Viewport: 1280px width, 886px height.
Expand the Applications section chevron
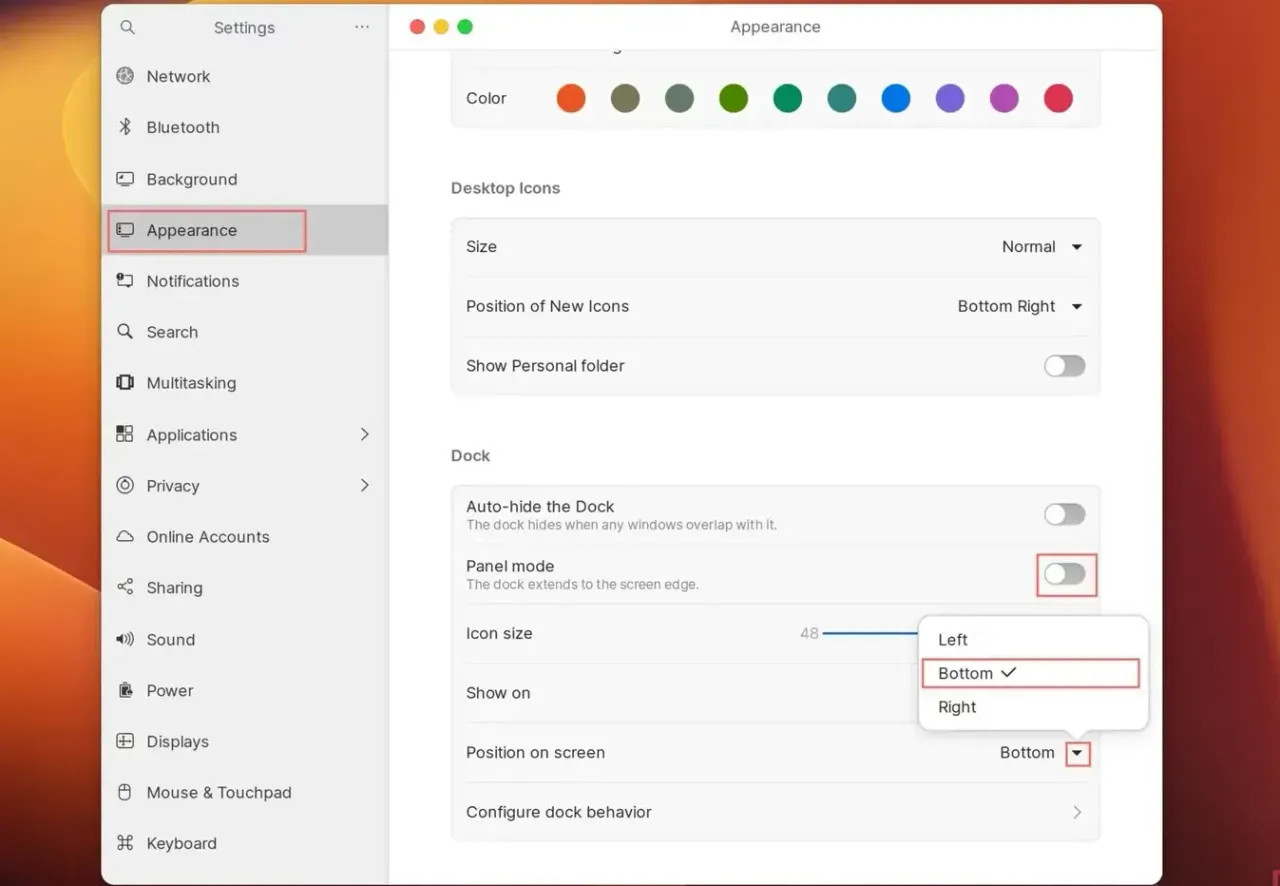click(x=364, y=434)
